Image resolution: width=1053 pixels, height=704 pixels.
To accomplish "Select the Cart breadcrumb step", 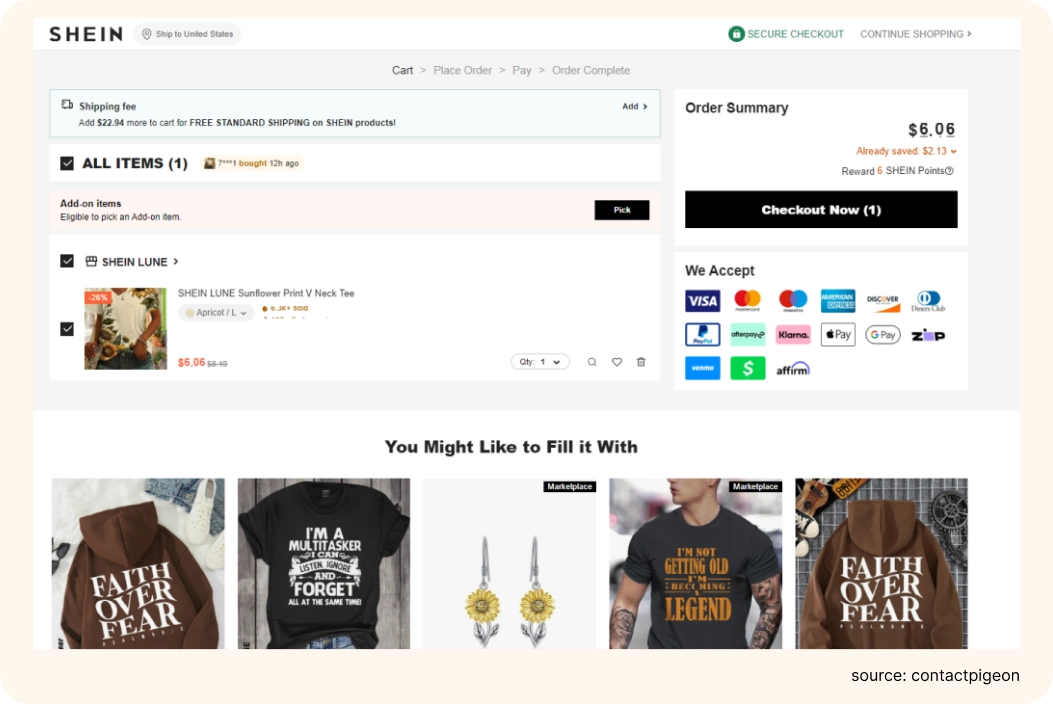I will click(x=402, y=71).
